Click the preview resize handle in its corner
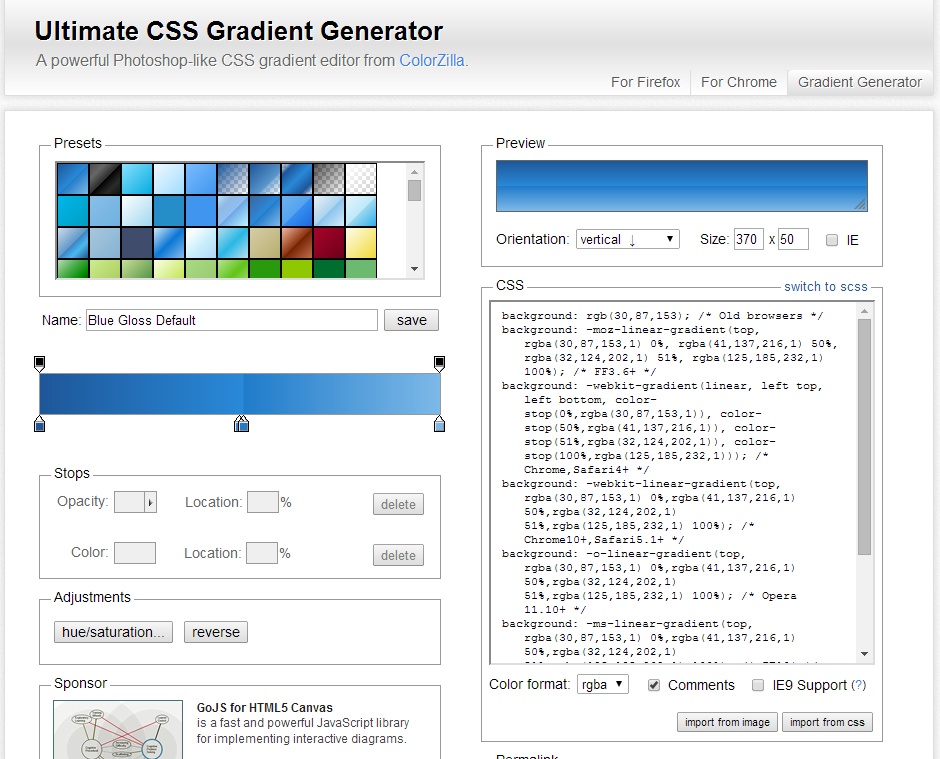The image size is (940, 759). pos(860,204)
